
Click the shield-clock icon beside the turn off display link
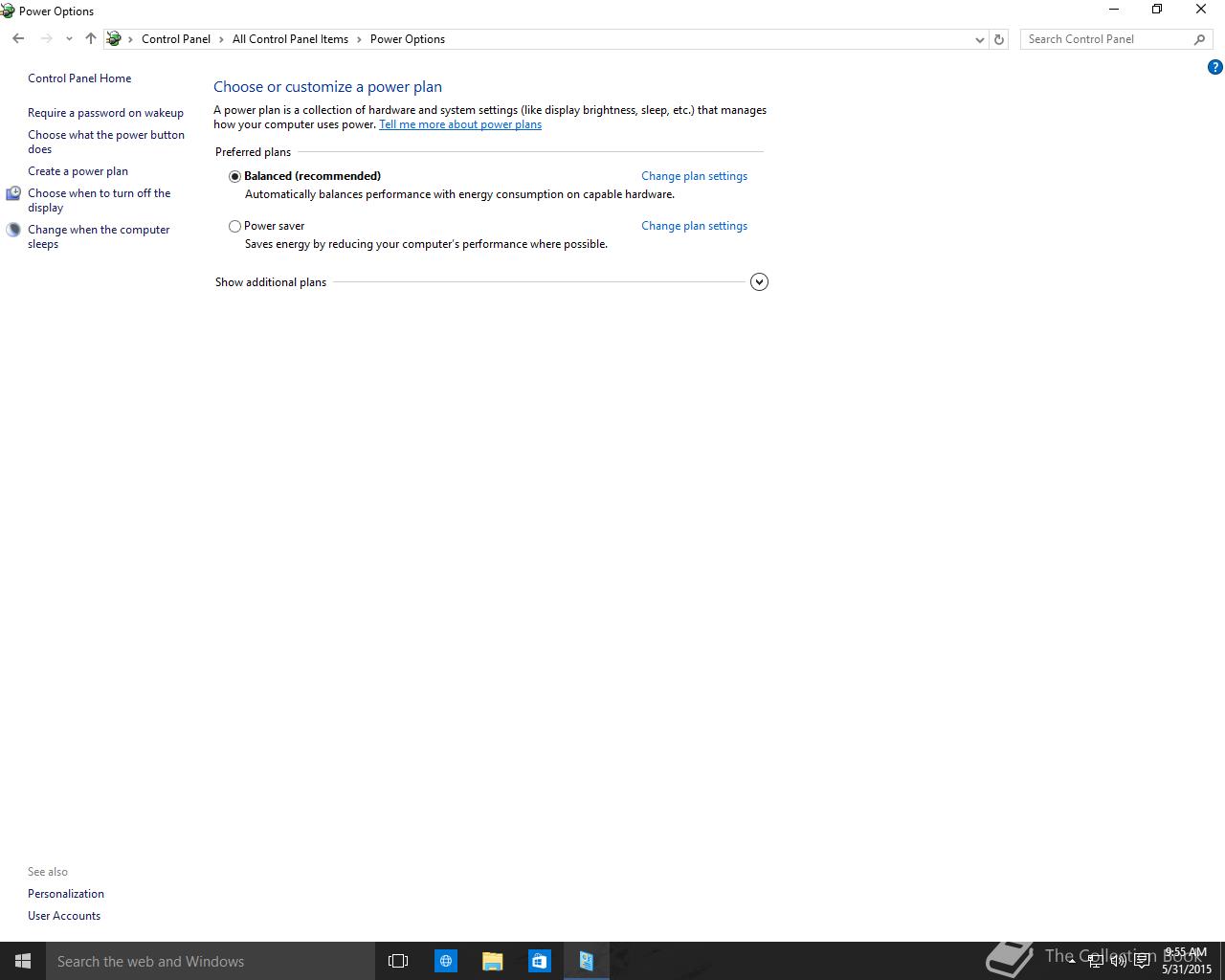pyautogui.click(x=13, y=193)
